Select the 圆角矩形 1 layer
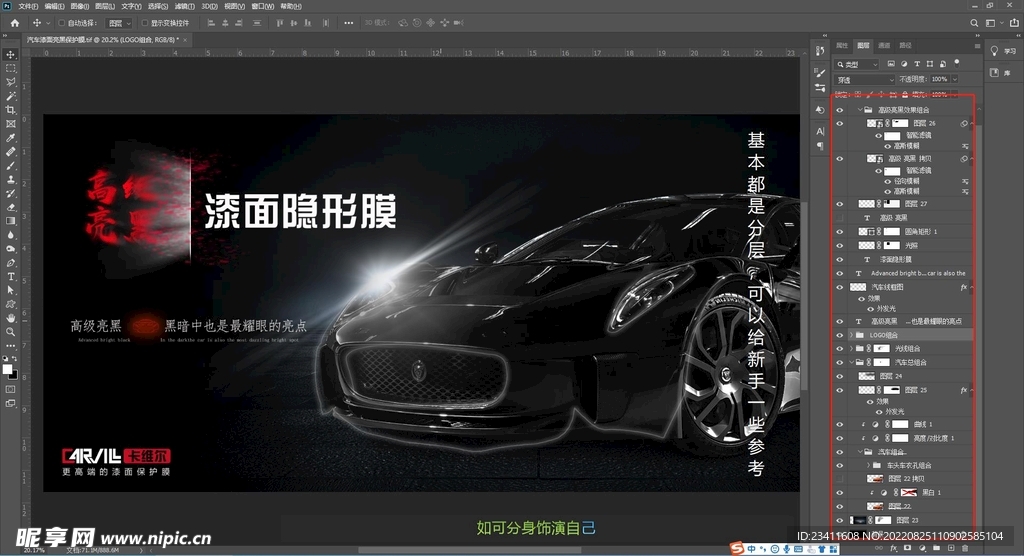The image size is (1024, 556). [x=903, y=231]
